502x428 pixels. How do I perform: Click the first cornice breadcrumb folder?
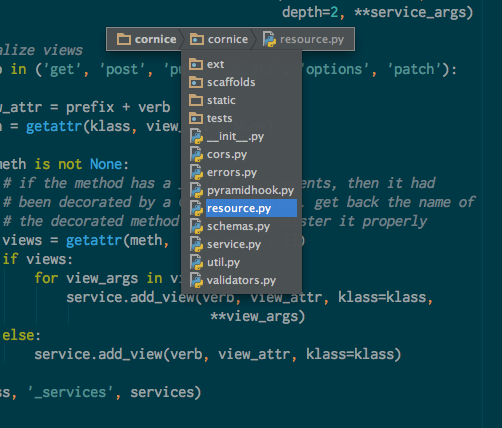pos(146,39)
